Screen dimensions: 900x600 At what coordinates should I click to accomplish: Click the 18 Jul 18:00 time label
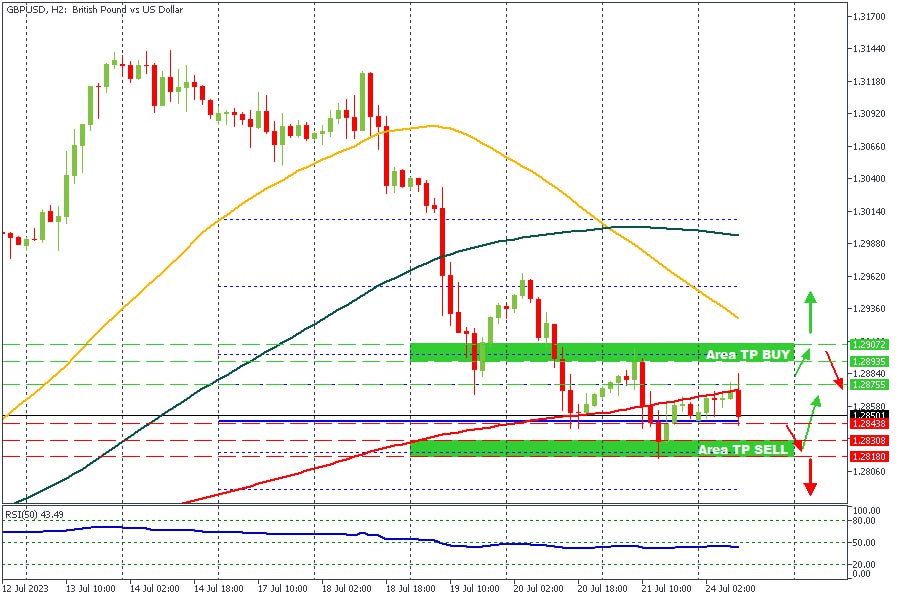[410, 589]
